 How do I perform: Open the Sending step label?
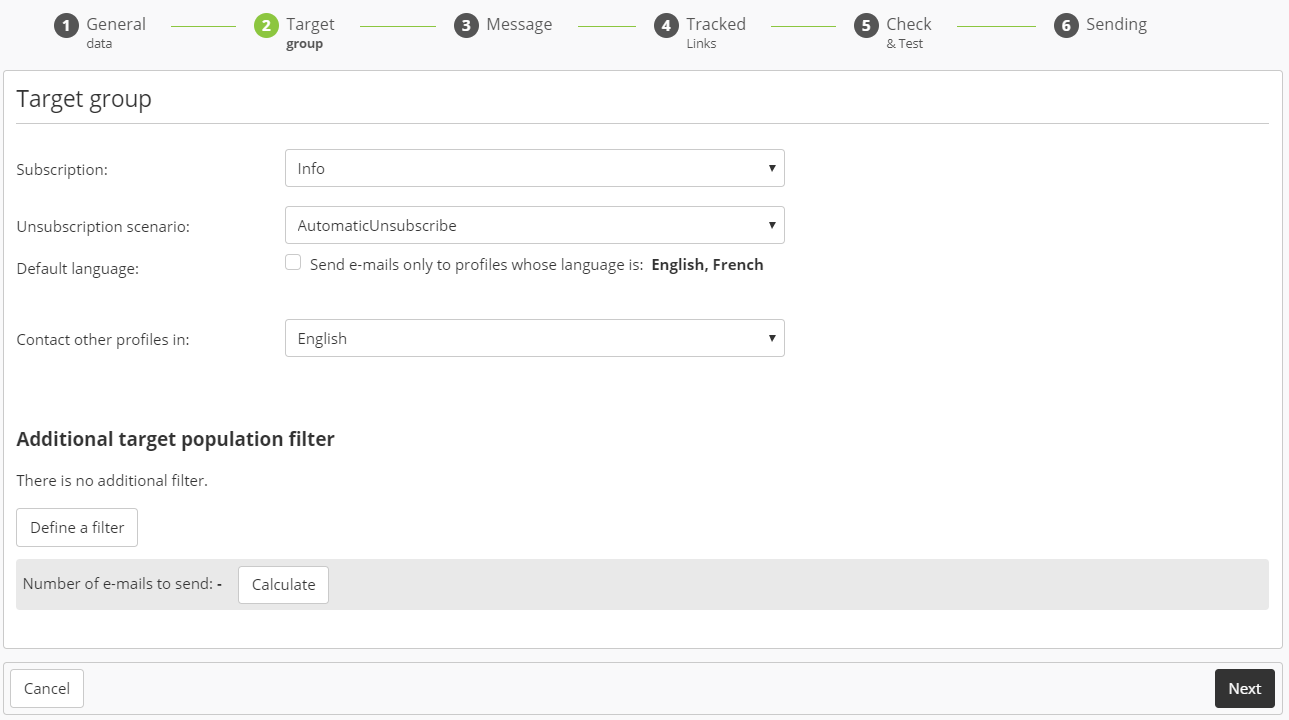pos(1116,24)
